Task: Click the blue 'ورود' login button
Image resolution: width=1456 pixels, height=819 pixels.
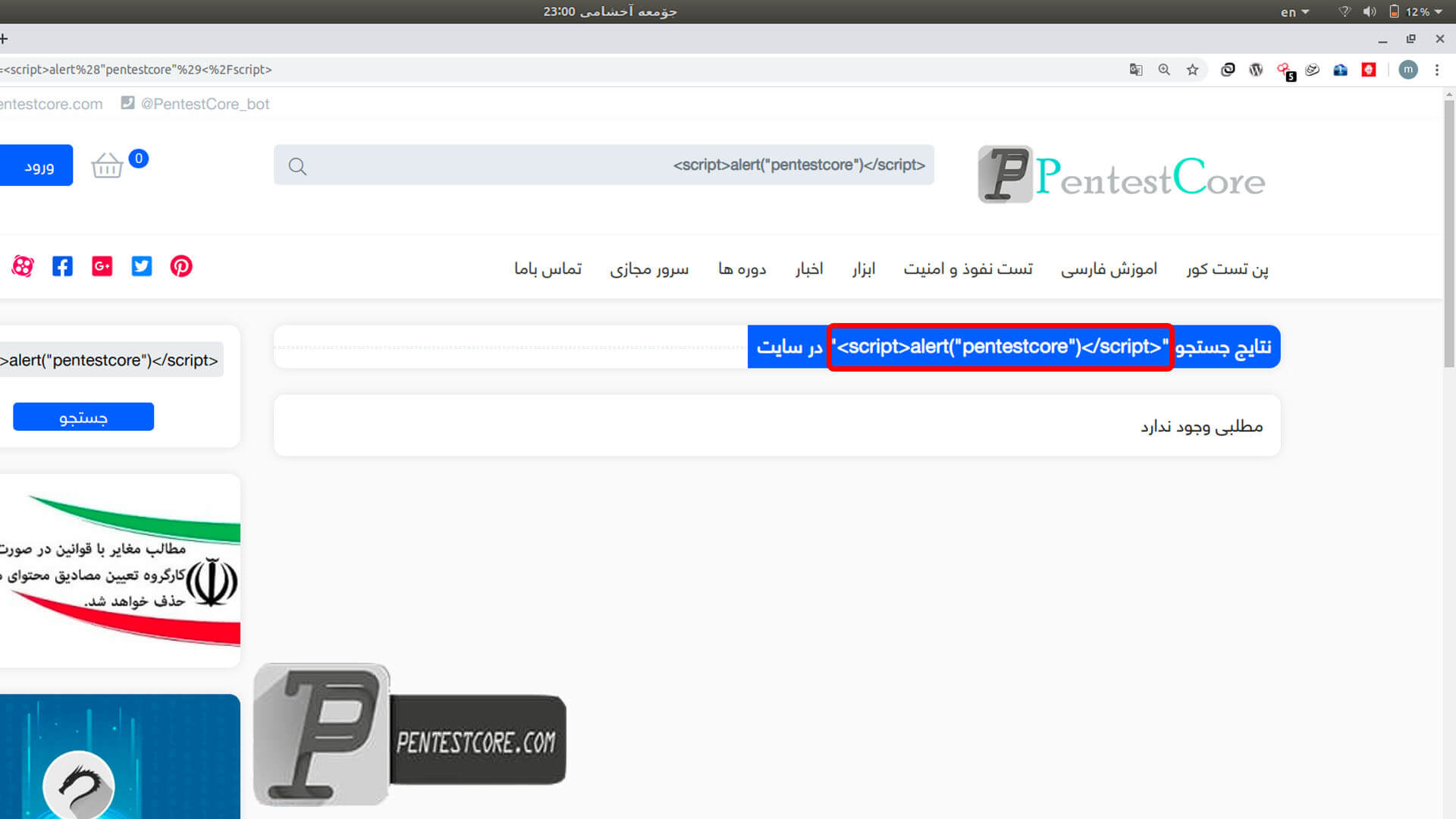Action: pos(36,165)
